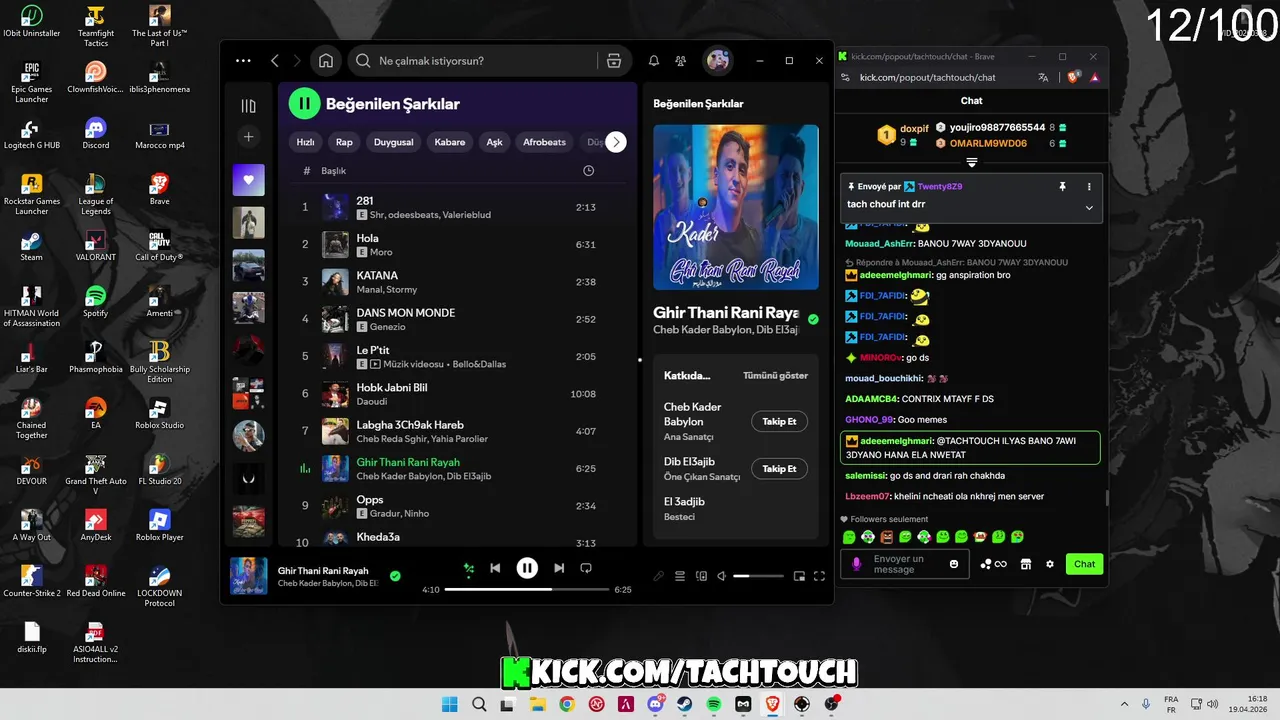Play track 281 in list

coord(457,207)
